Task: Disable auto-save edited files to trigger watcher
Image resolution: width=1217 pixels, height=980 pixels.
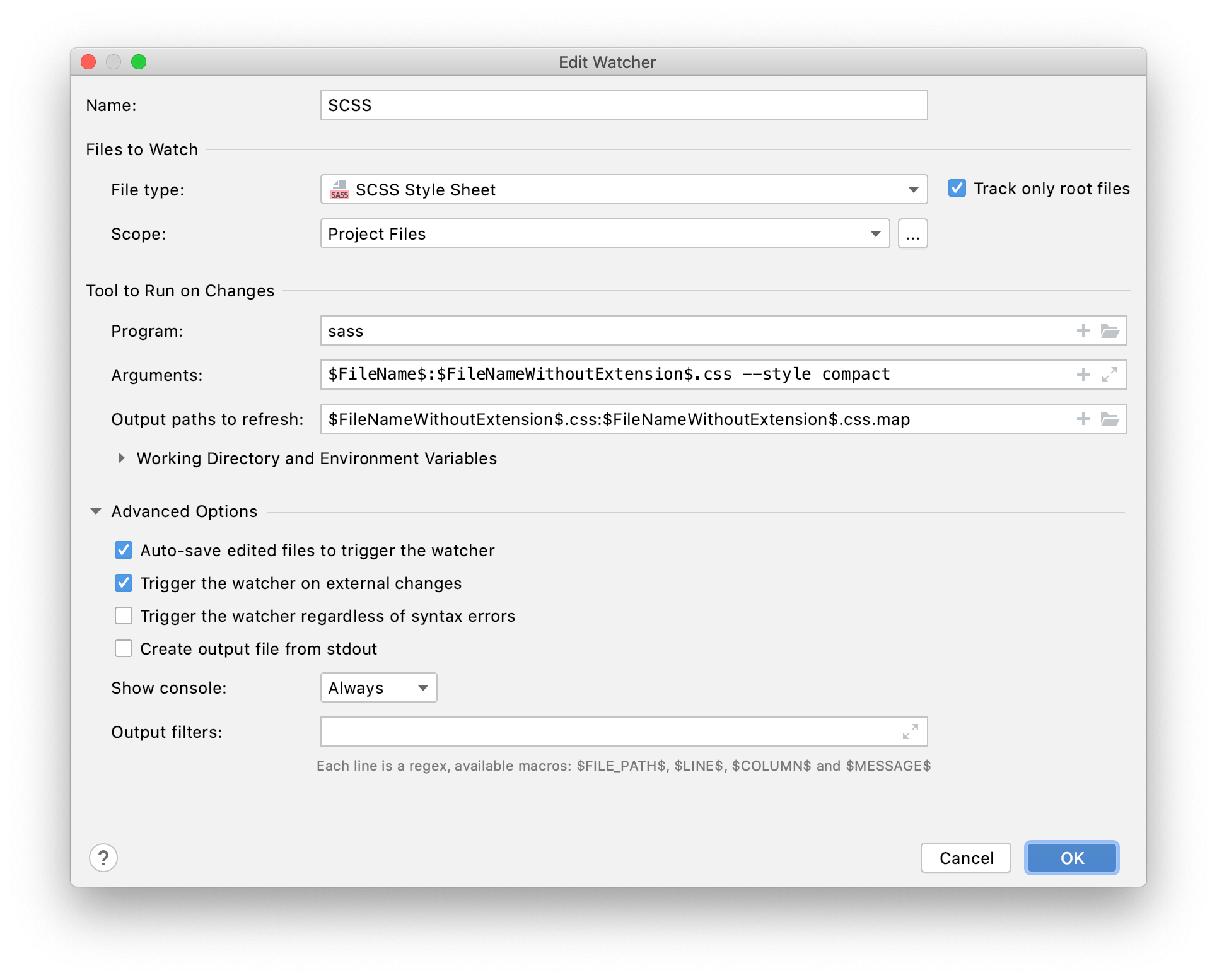Action: click(x=124, y=550)
